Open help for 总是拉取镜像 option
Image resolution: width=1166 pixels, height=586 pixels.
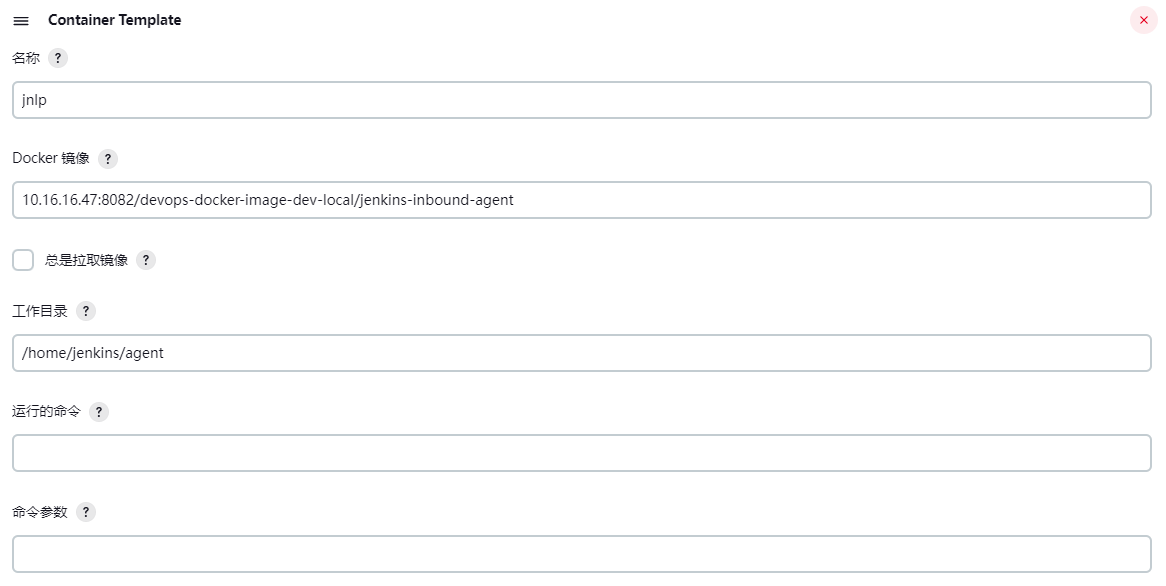tap(146, 260)
